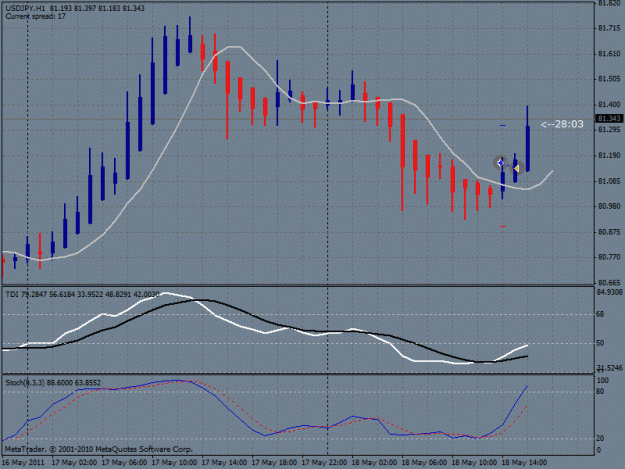Click the 84.9308 TDI scale value
Viewport: 625px width, 469px height.
tap(609, 292)
